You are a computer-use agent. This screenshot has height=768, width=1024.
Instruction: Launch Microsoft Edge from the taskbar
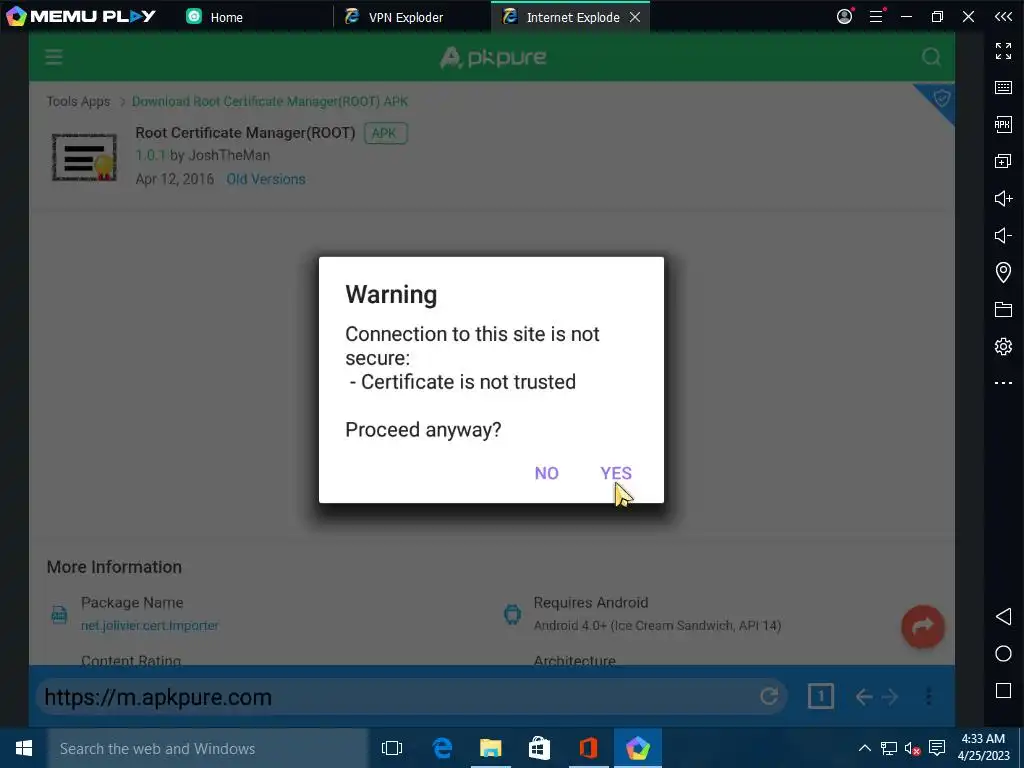(442, 748)
